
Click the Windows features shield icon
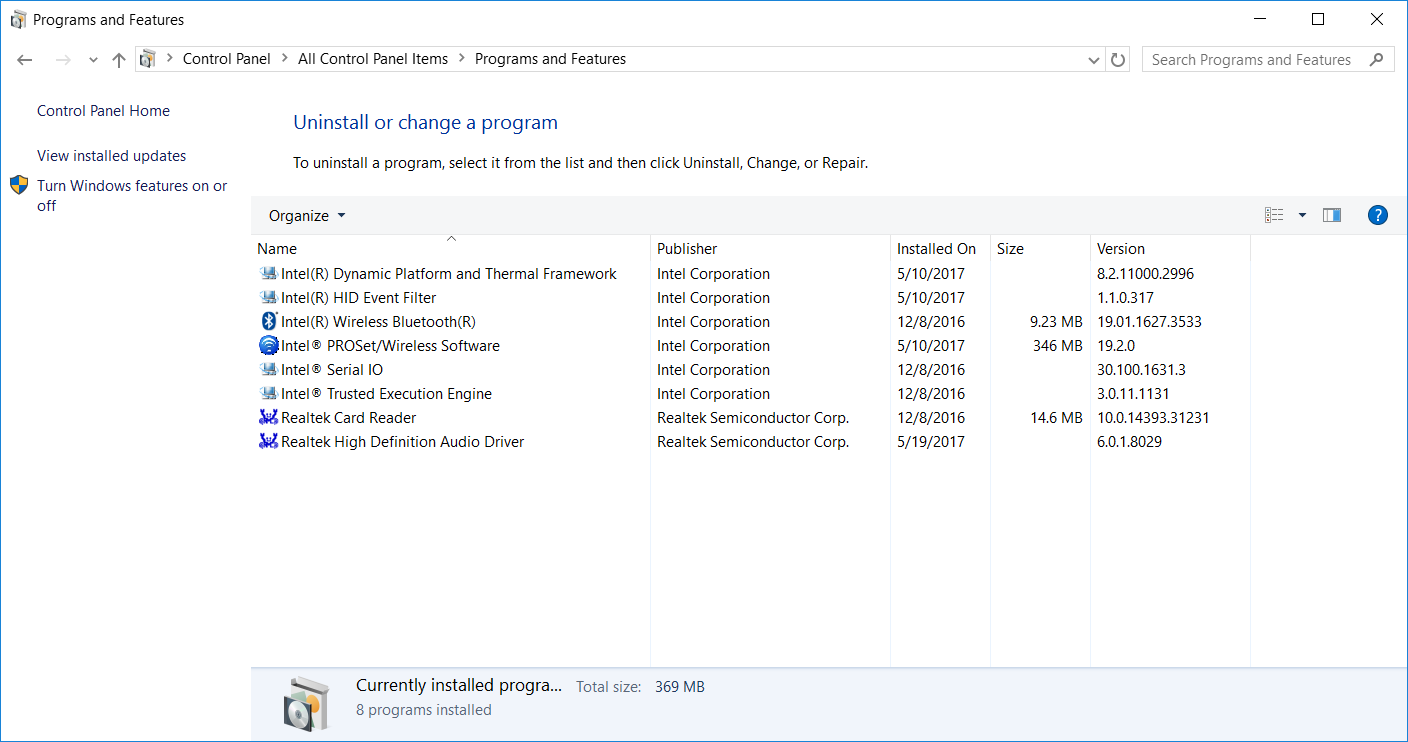point(19,185)
